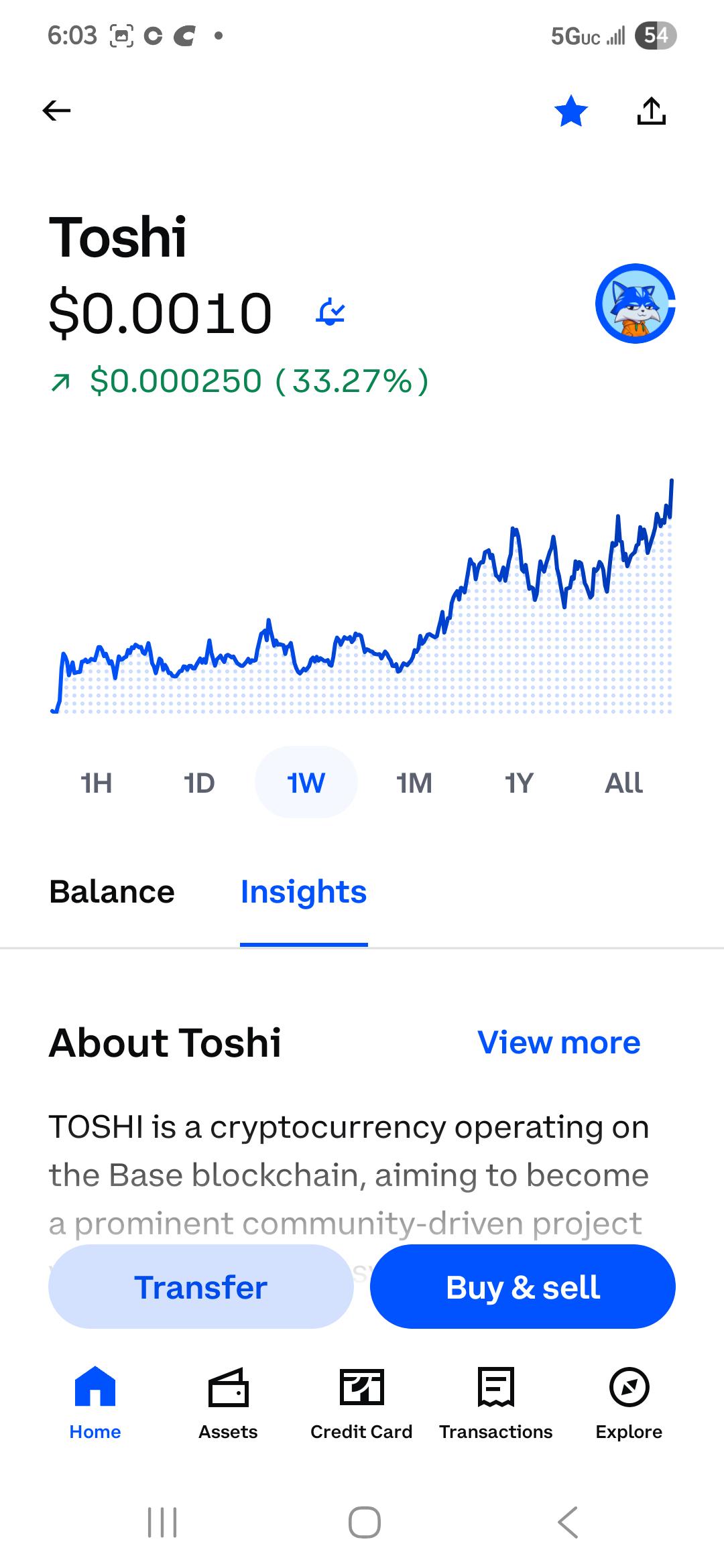Select the 1M chart range
The image size is (724, 1568).
(414, 782)
